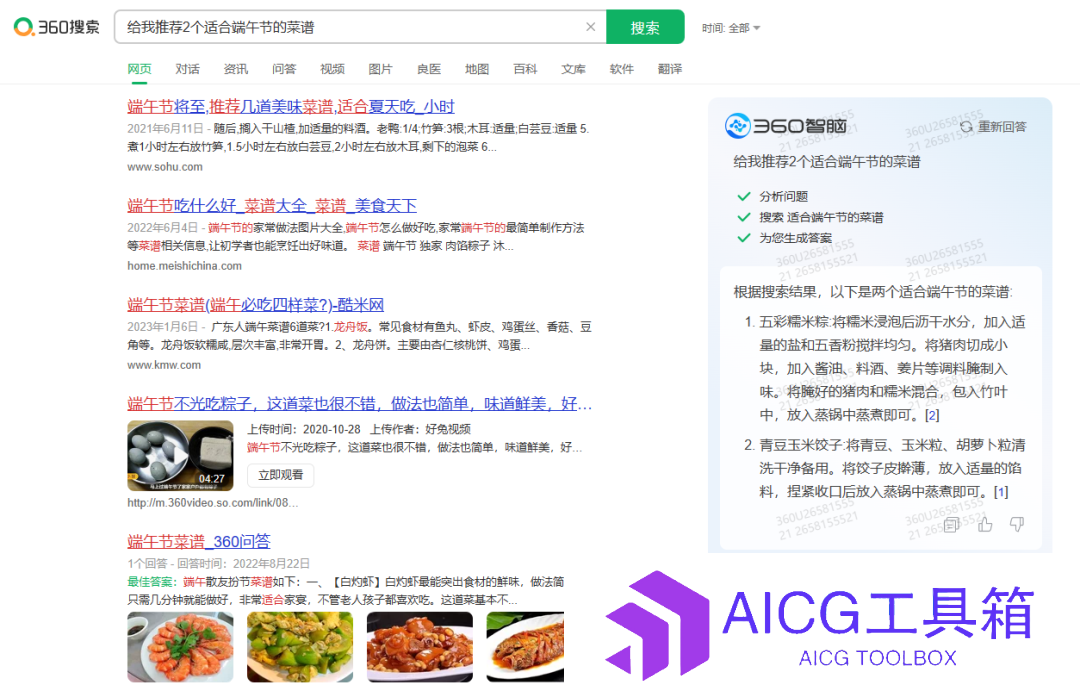The width and height of the screenshot is (1080, 691).
Task: Click the 上传时间: 2020-10-28 text
Action: tap(304, 429)
